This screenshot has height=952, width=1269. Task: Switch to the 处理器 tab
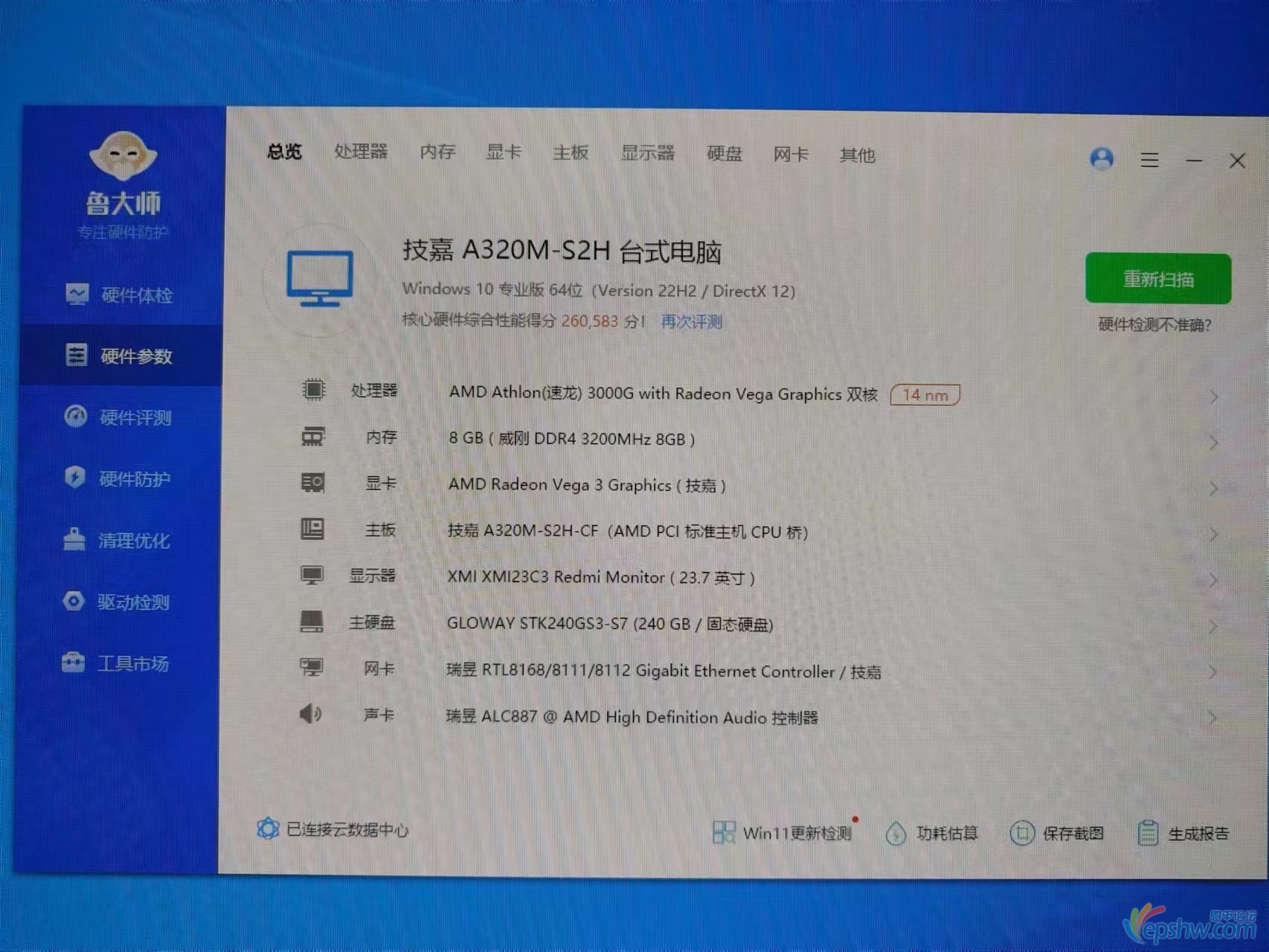361,152
